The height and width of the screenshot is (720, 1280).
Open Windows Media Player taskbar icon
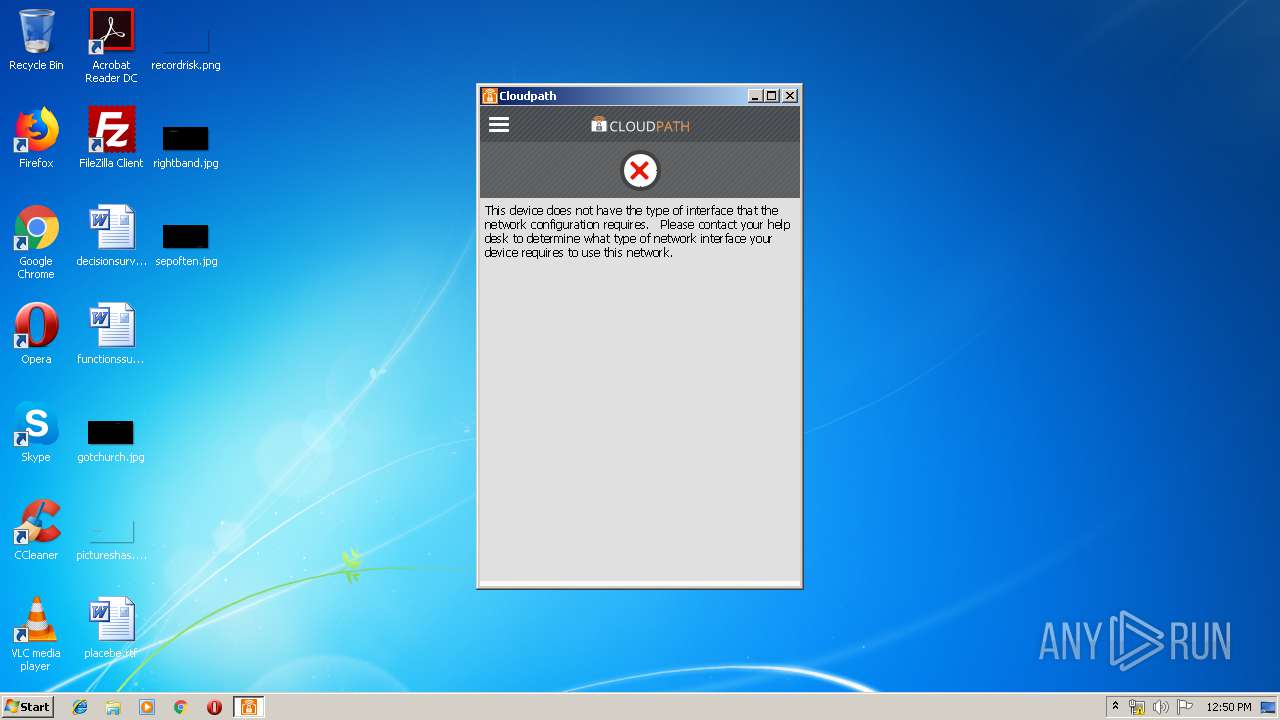(x=147, y=707)
